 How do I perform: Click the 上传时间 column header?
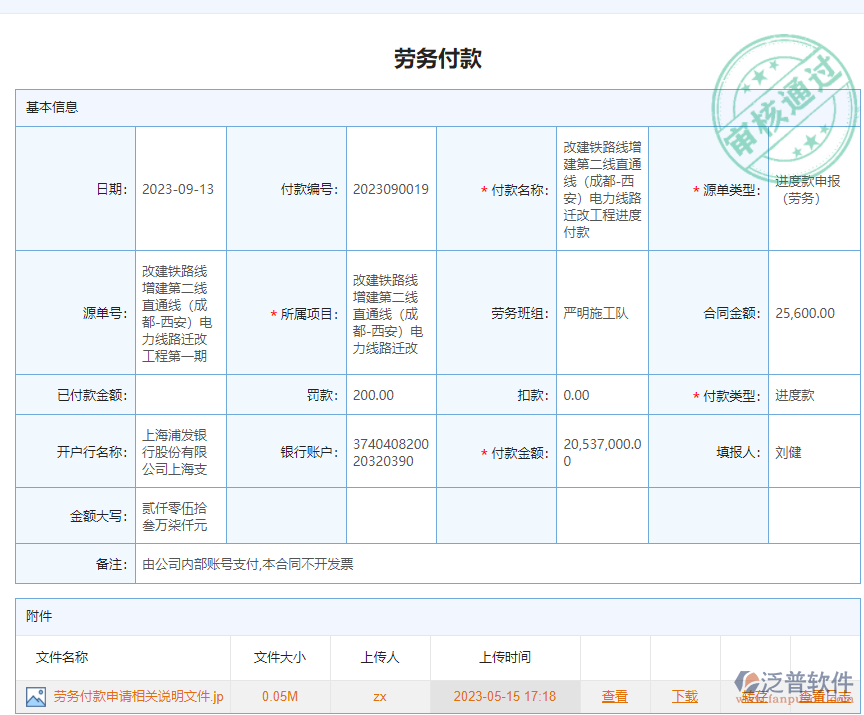coord(506,658)
